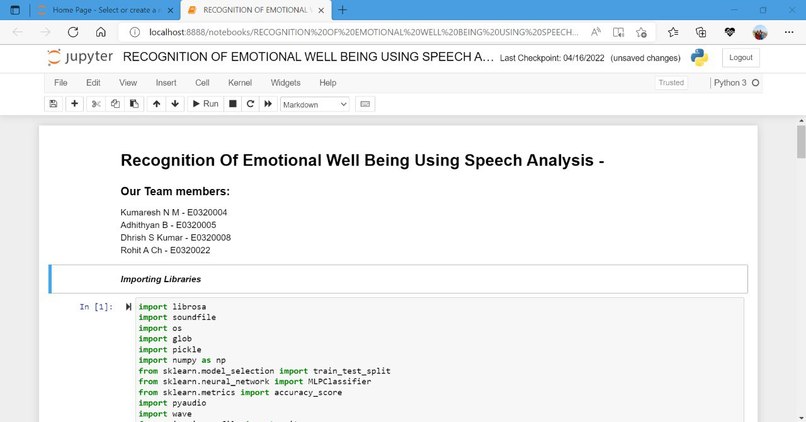Open the Help menu
This screenshot has width=806, height=422.
(x=327, y=83)
